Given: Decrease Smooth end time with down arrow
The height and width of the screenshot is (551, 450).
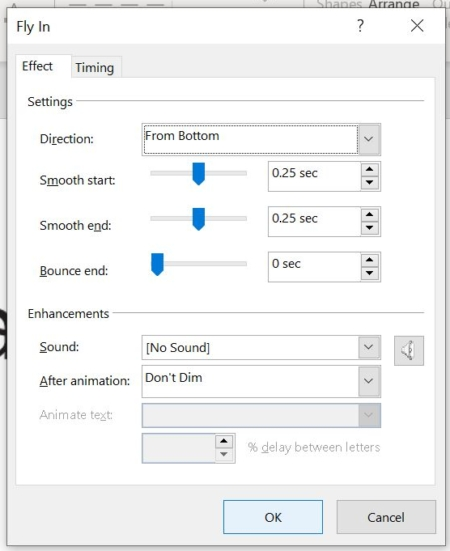Looking at the screenshot, I should [369, 228].
